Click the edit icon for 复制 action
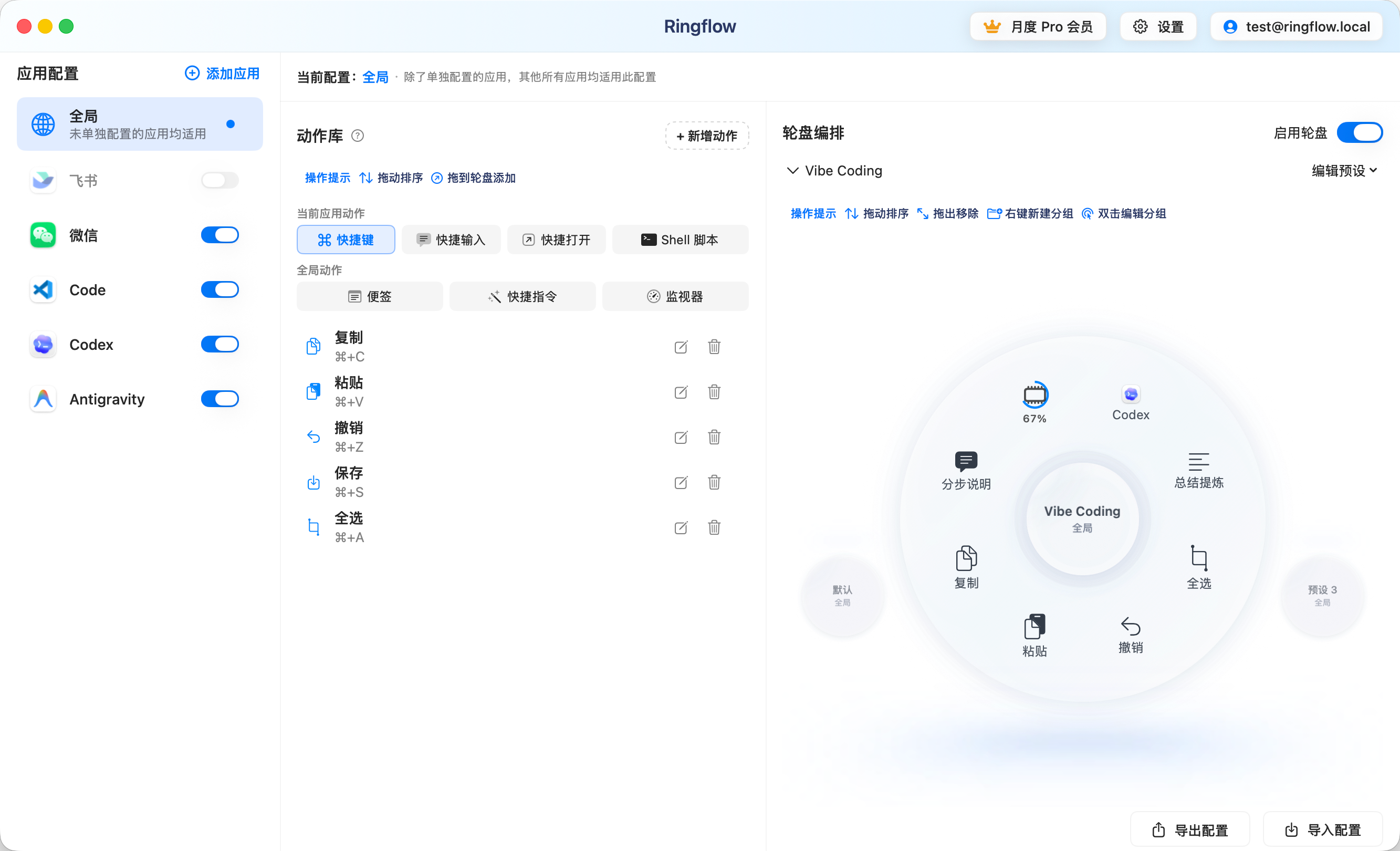Screen dimensions: 1400x851 coord(681,347)
